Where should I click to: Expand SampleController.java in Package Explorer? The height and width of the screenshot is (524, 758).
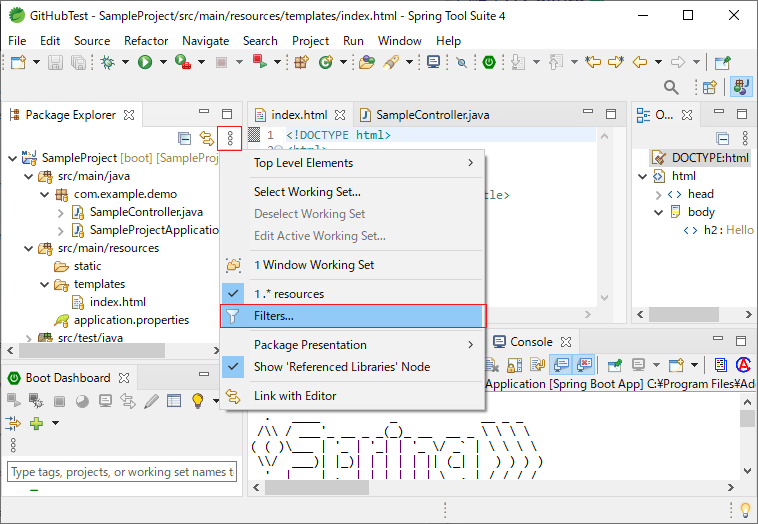tap(60, 213)
